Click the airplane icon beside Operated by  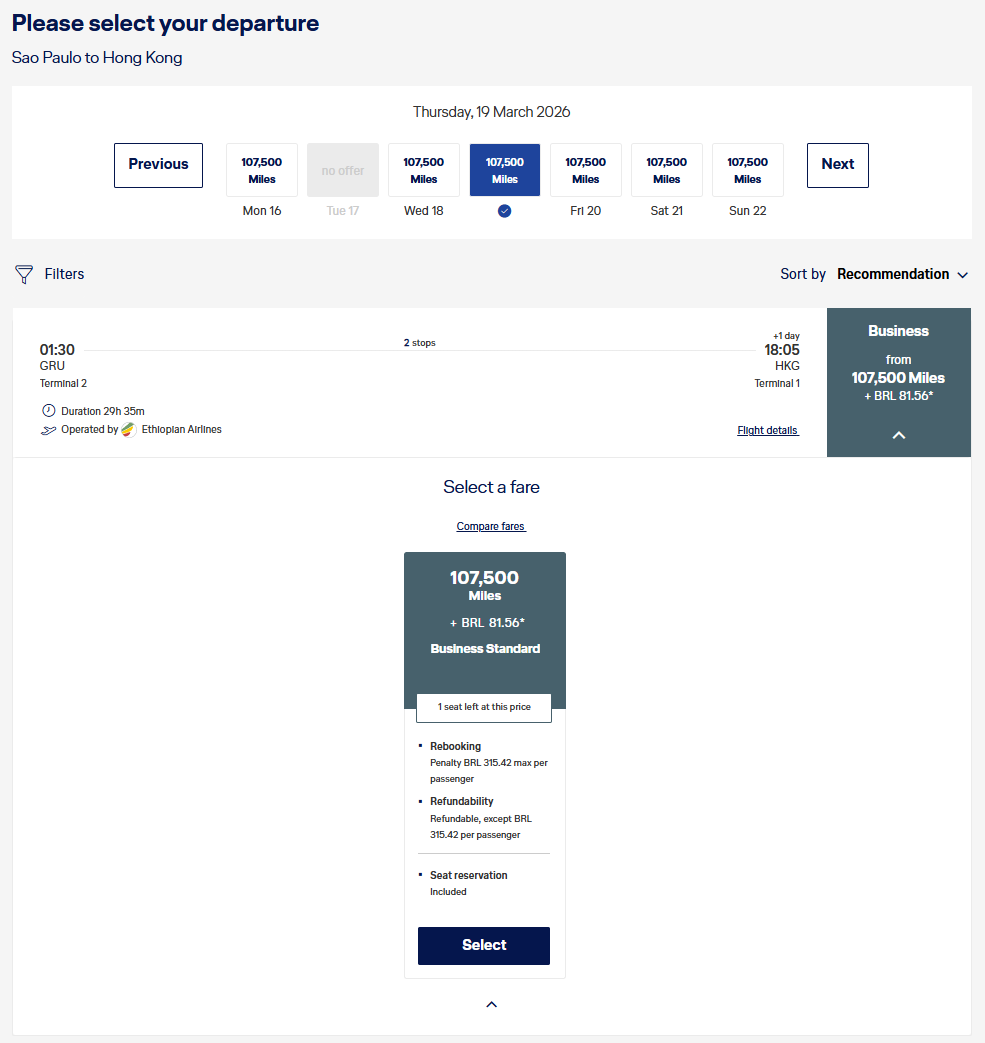48,430
